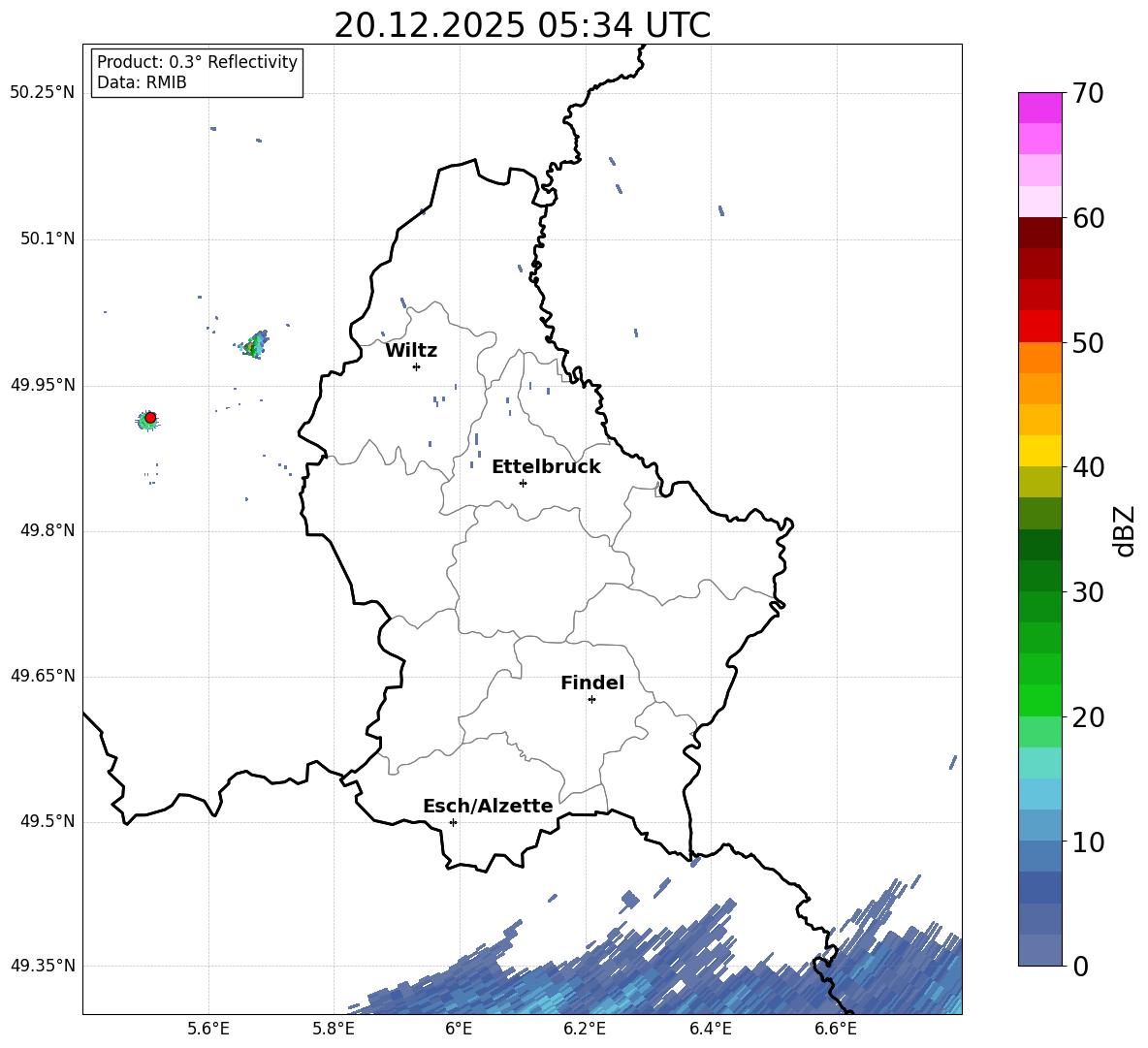Click the Findel city label
Image resolution: width=1148 pixels, height=1048 pixels.
point(592,683)
